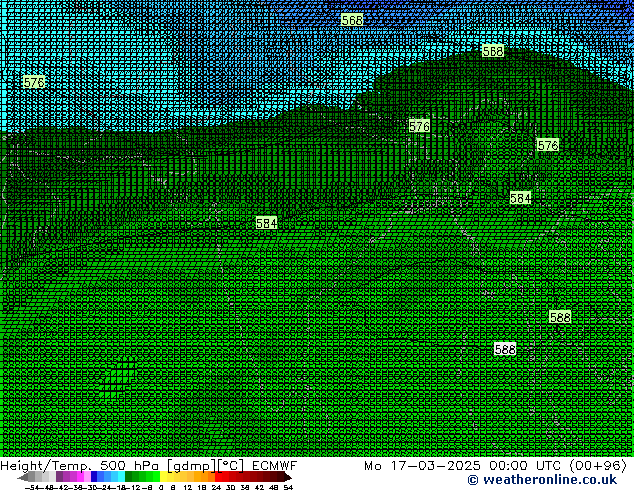Click the gray left arrow of color scale
This screenshot has height=490, width=634.
23,478
